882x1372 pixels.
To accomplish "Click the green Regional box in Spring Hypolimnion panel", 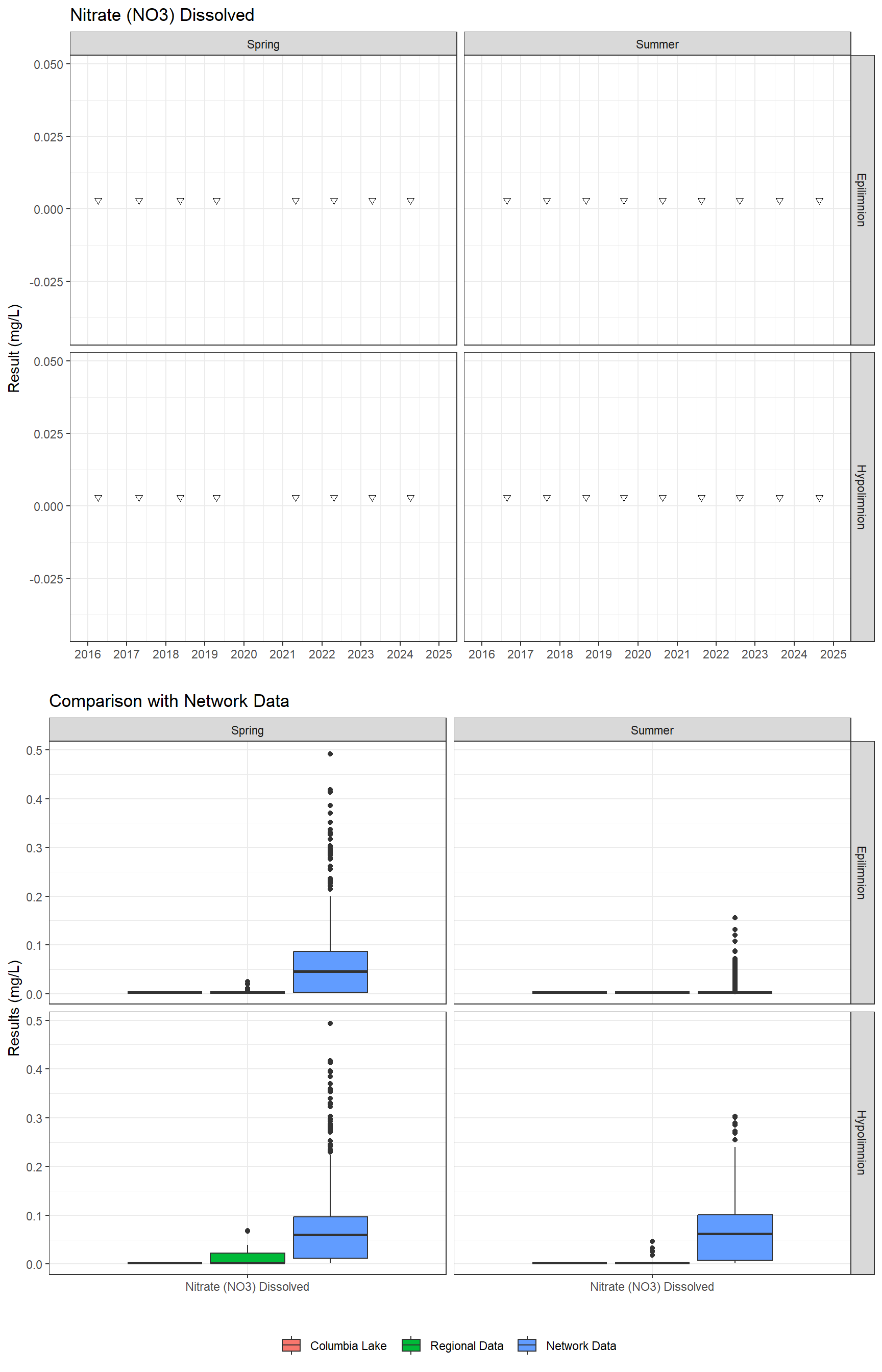I will tap(248, 1258).
